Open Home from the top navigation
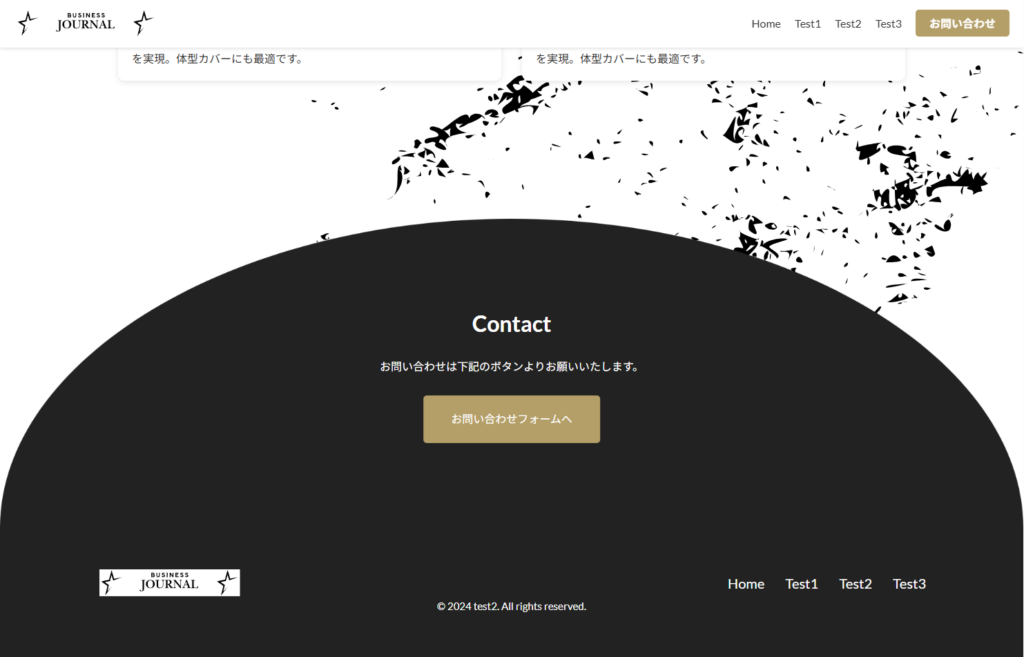This screenshot has height=657, width=1024. click(x=766, y=24)
